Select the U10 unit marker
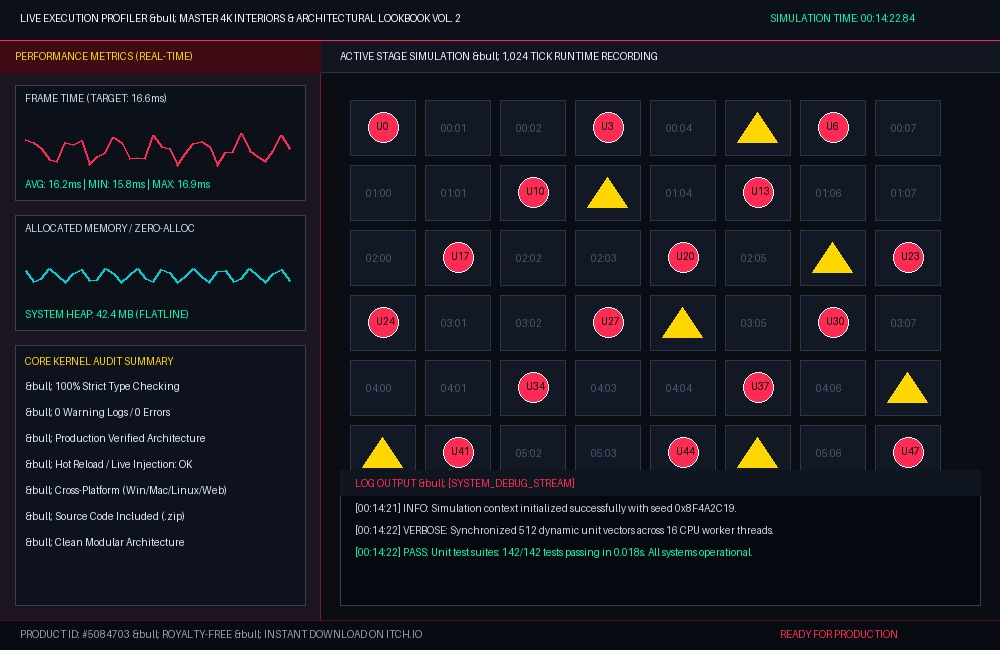Screen dimensions: 1000x650 533,192
